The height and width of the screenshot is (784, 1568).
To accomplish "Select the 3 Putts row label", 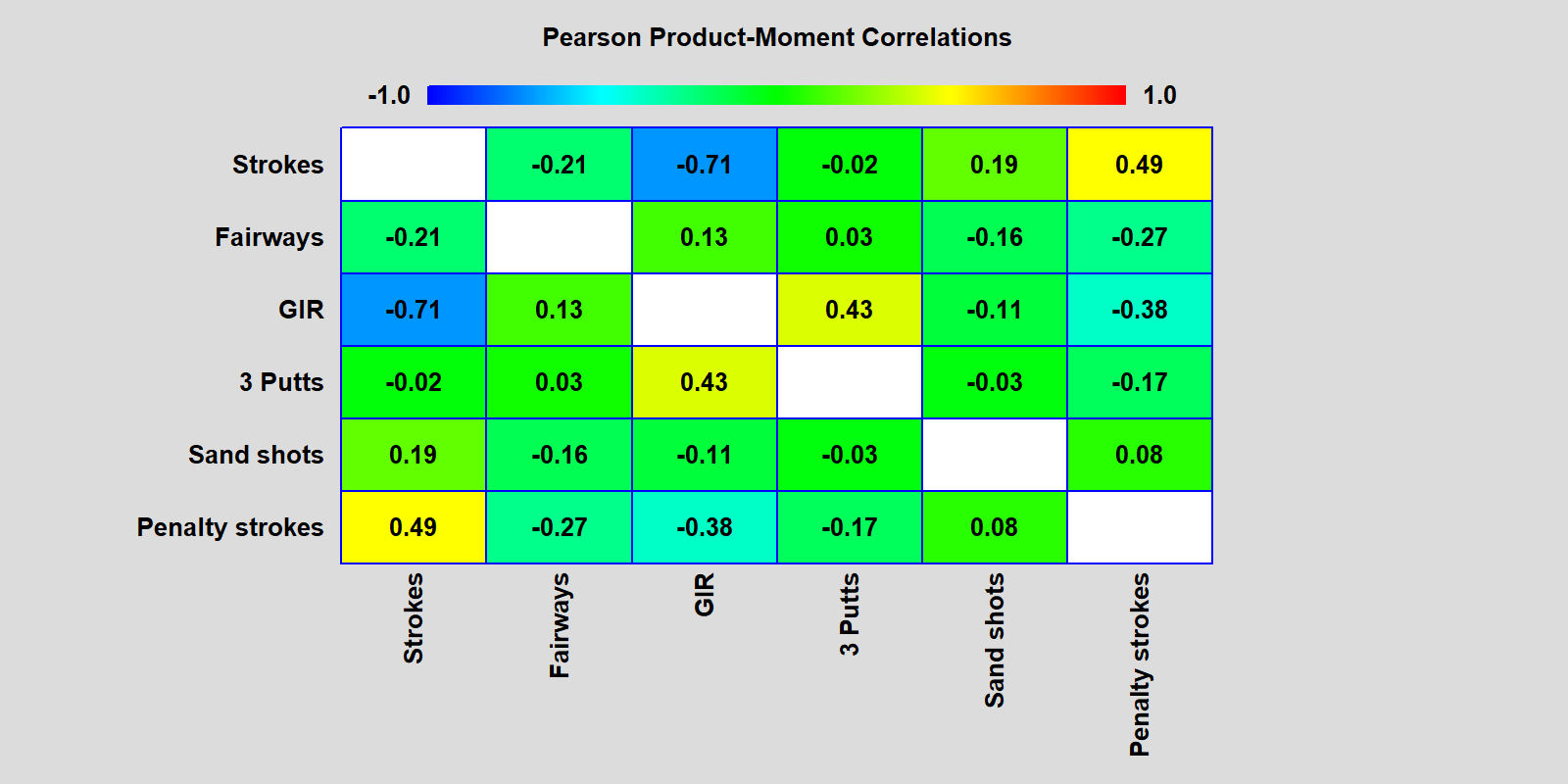I will click(281, 382).
